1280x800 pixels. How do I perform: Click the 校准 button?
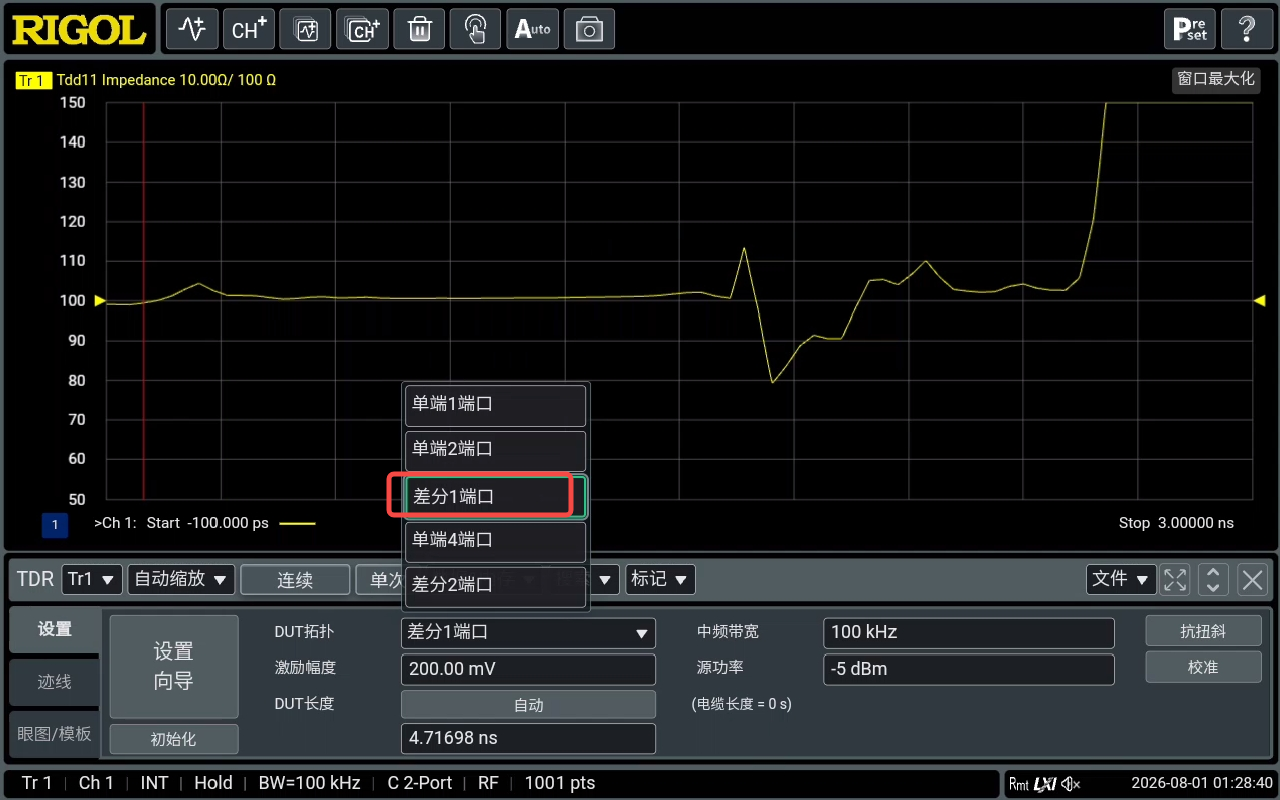click(1203, 667)
